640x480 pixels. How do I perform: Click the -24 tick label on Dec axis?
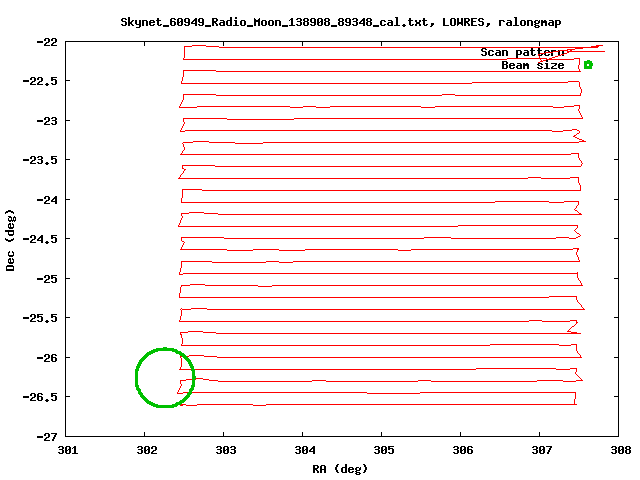46,200
